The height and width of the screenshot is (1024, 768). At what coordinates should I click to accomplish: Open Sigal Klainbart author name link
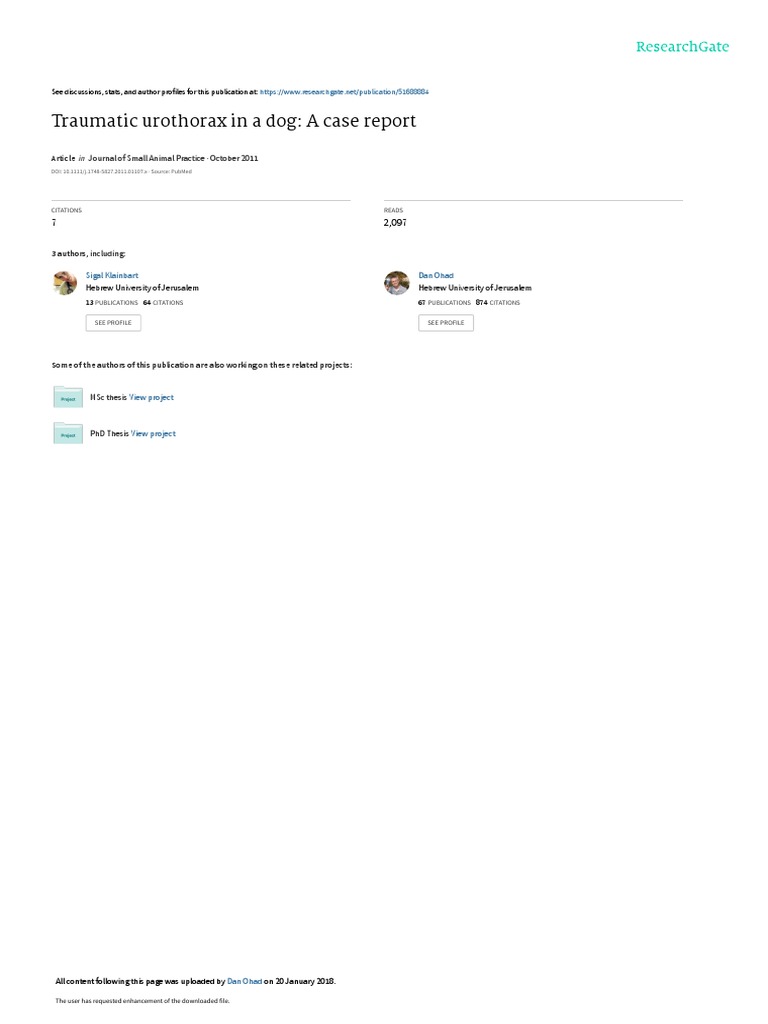pos(112,276)
